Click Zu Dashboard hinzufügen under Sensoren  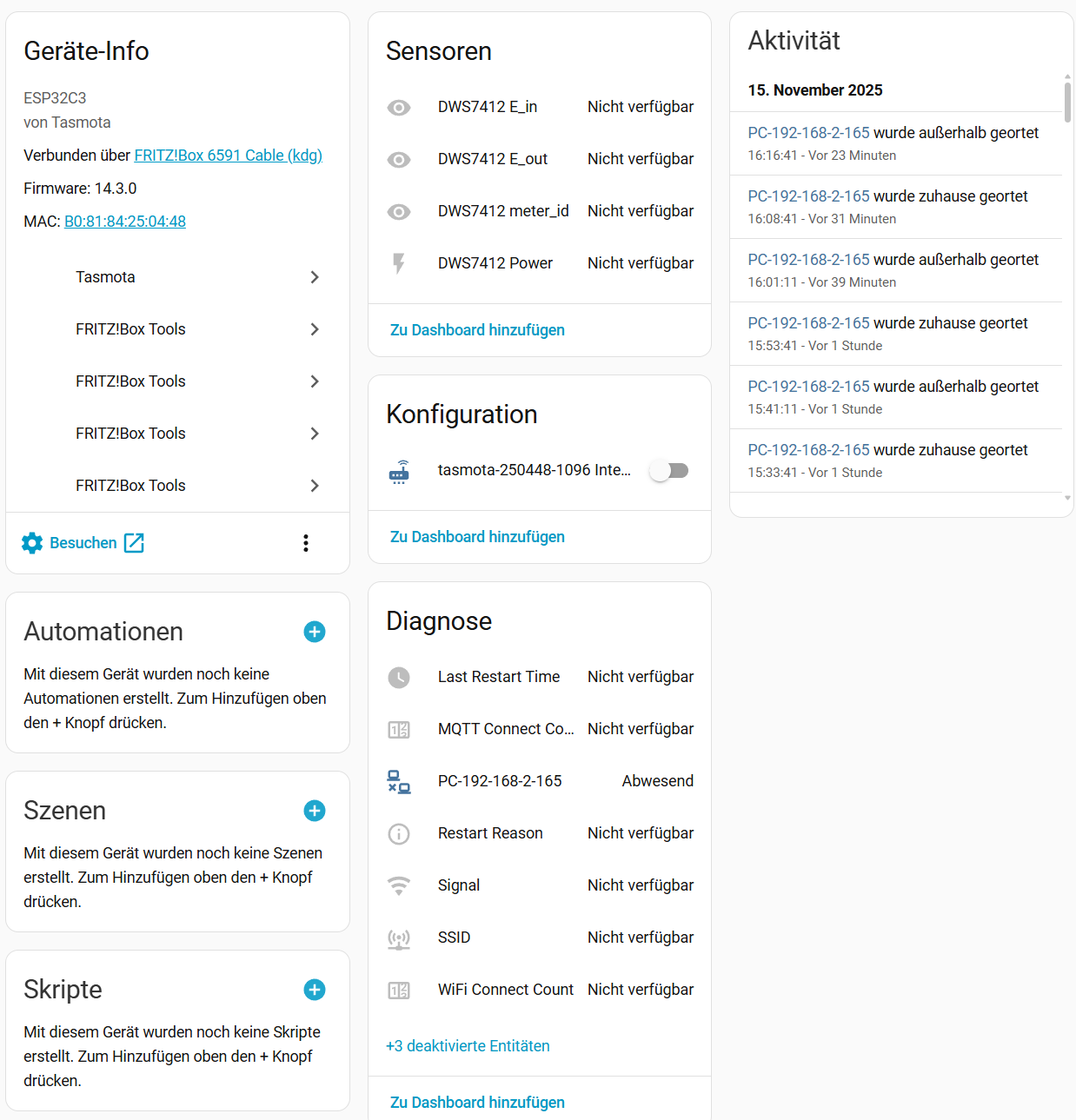click(x=477, y=330)
